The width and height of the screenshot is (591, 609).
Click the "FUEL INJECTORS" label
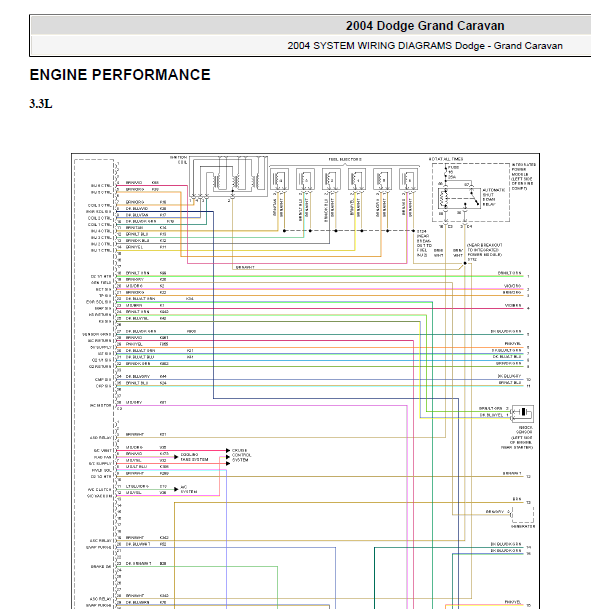(345, 159)
